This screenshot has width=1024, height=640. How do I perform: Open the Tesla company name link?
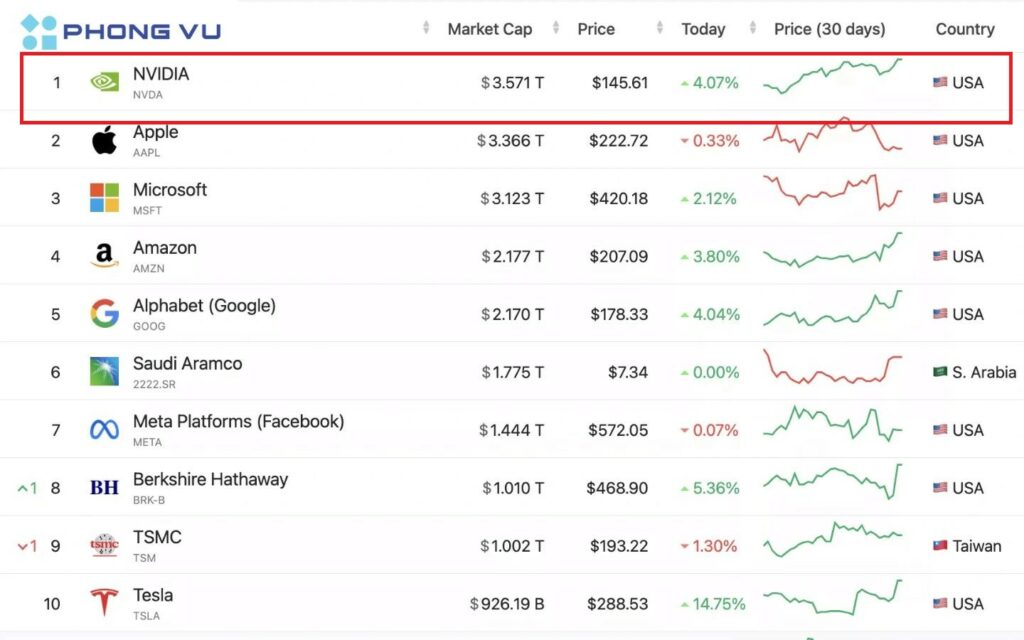153,596
